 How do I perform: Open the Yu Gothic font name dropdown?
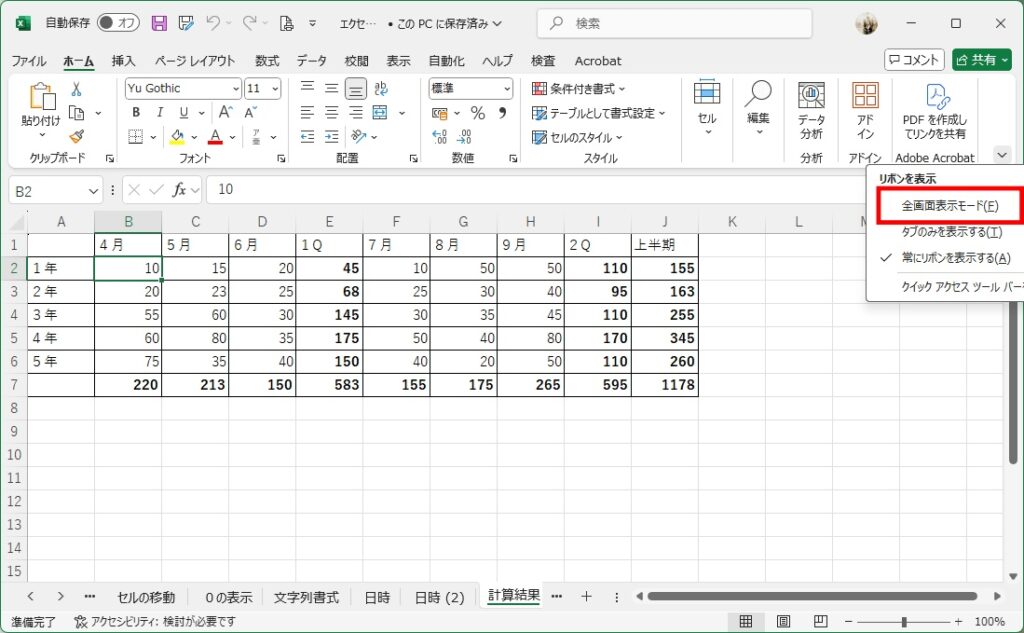235,88
